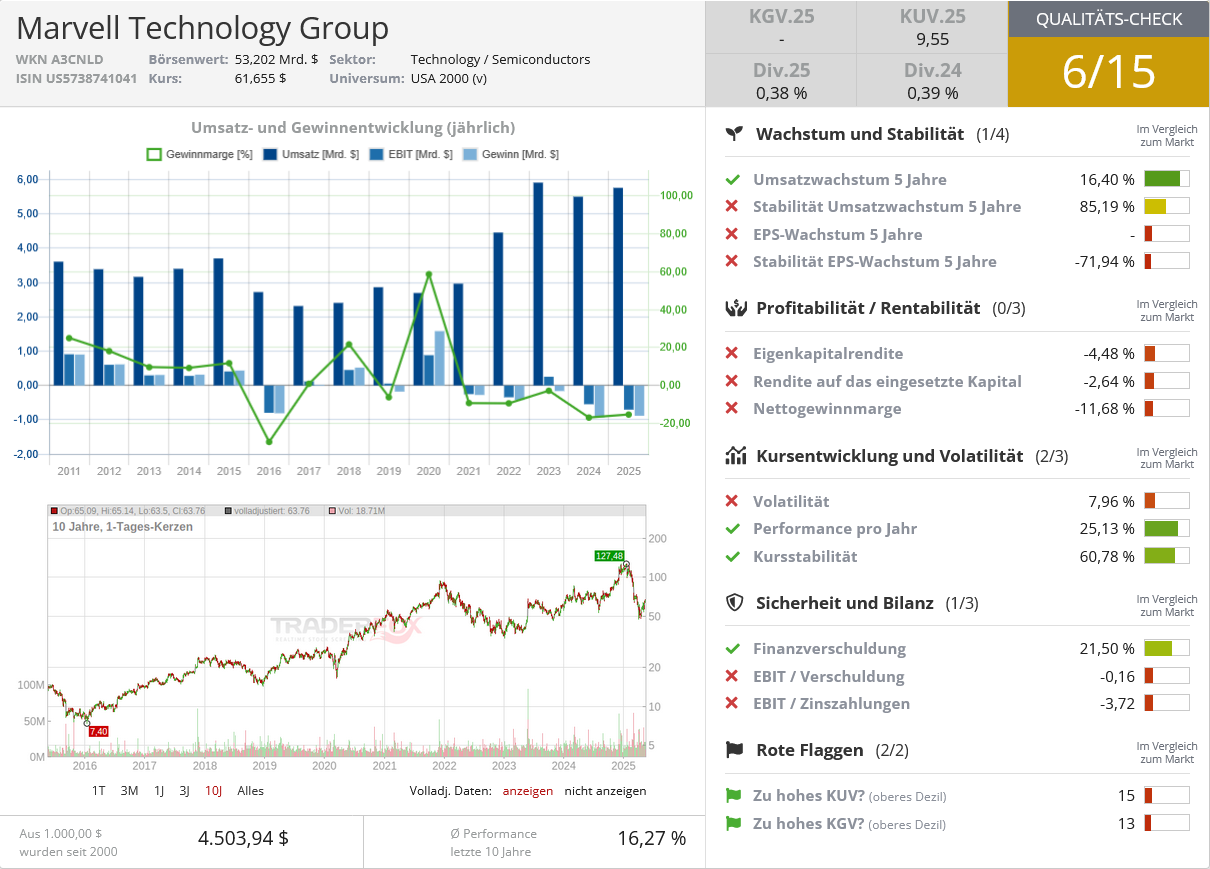Image resolution: width=1210 pixels, height=869 pixels.
Task: Click the checkmark next to Umsatzwachstum 5 Jahre
Action: pyautogui.click(x=733, y=180)
